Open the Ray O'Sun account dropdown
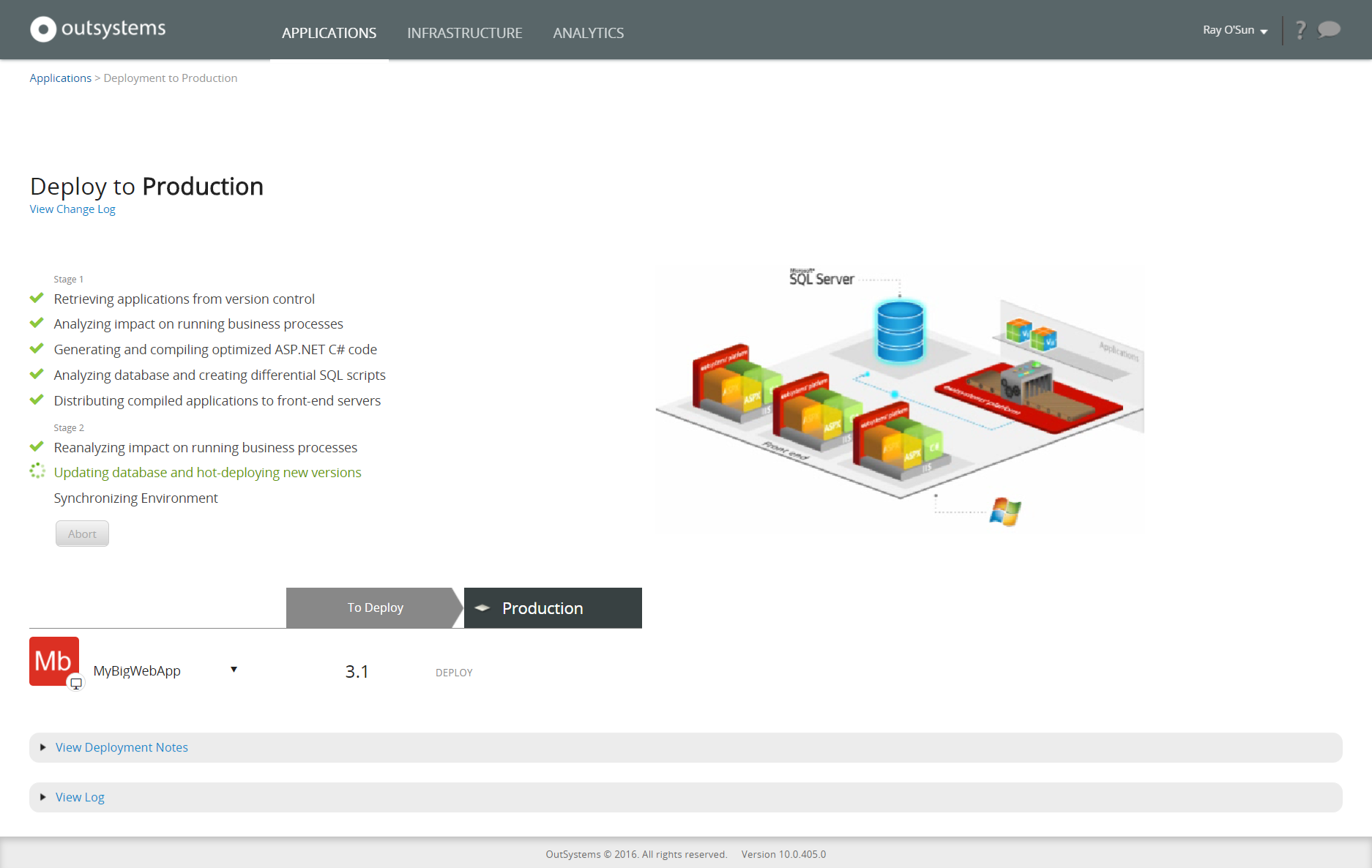Viewport: 1372px width, 868px height. click(x=1234, y=29)
